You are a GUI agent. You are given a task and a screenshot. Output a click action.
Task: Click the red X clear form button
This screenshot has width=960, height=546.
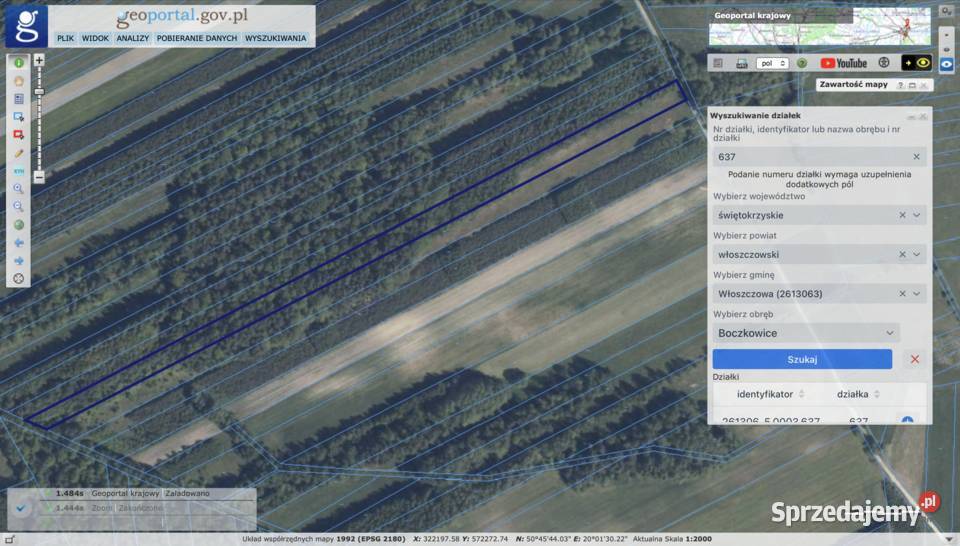click(914, 359)
